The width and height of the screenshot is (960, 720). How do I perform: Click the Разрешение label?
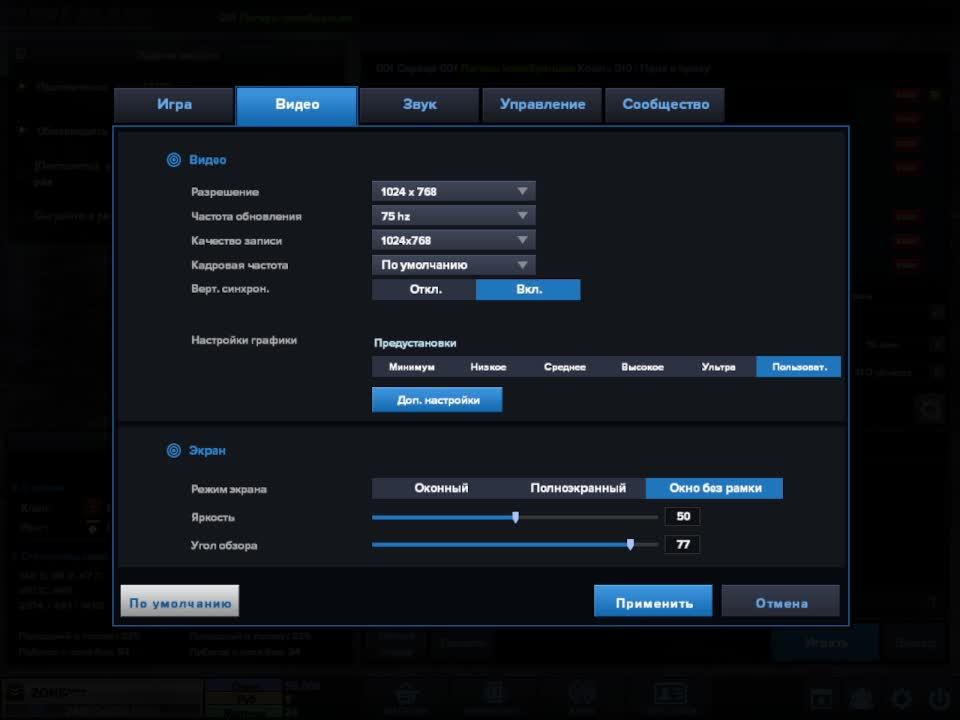coord(225,192)
